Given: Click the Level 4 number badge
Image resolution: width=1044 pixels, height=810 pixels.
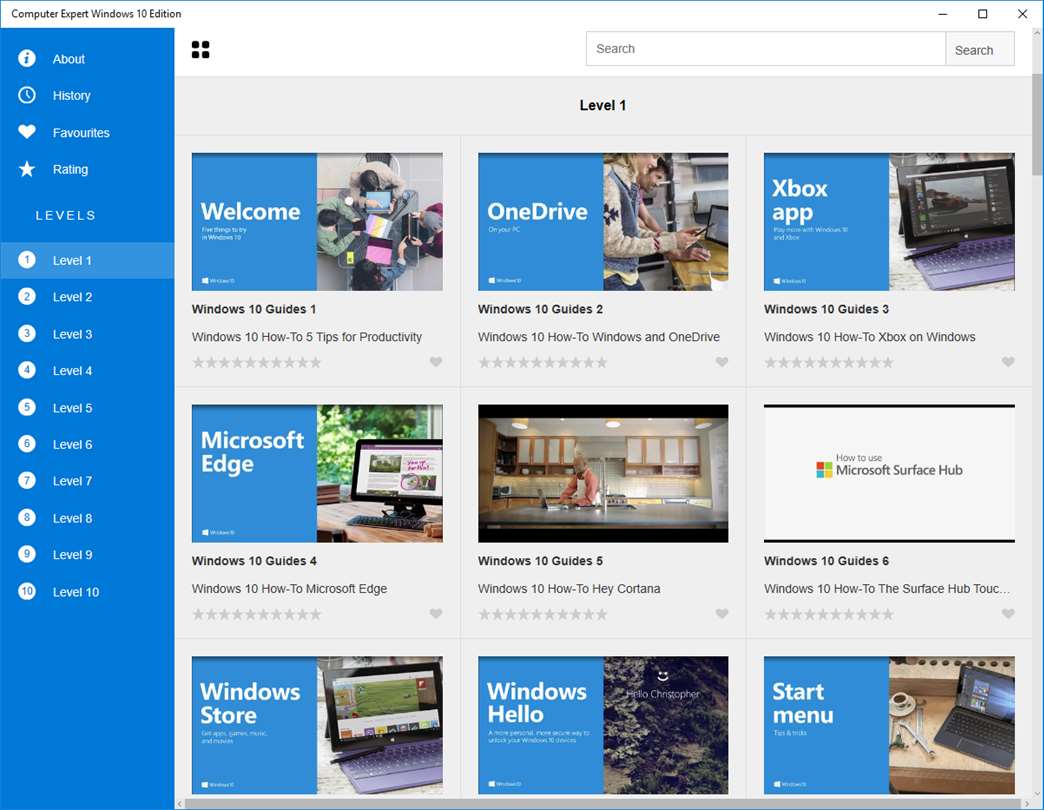Looking at the screenshot, I should [27, 370].
